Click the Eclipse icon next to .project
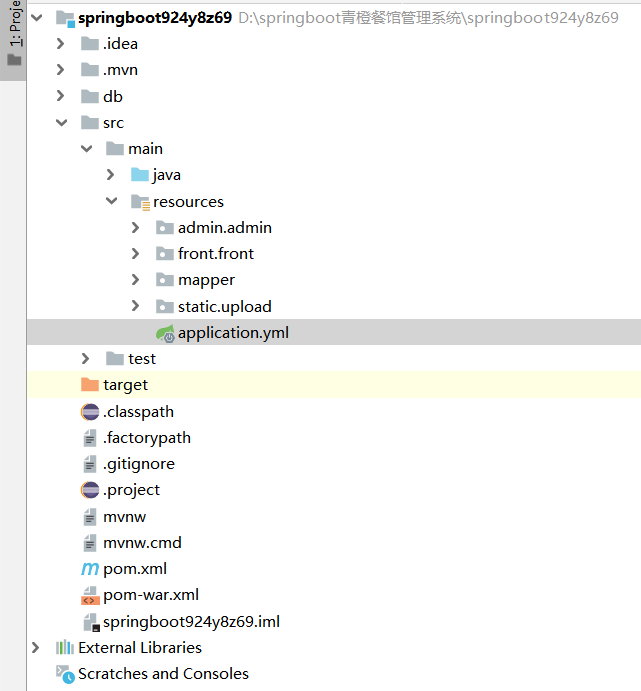641x691 pixels. coord(89,490)
